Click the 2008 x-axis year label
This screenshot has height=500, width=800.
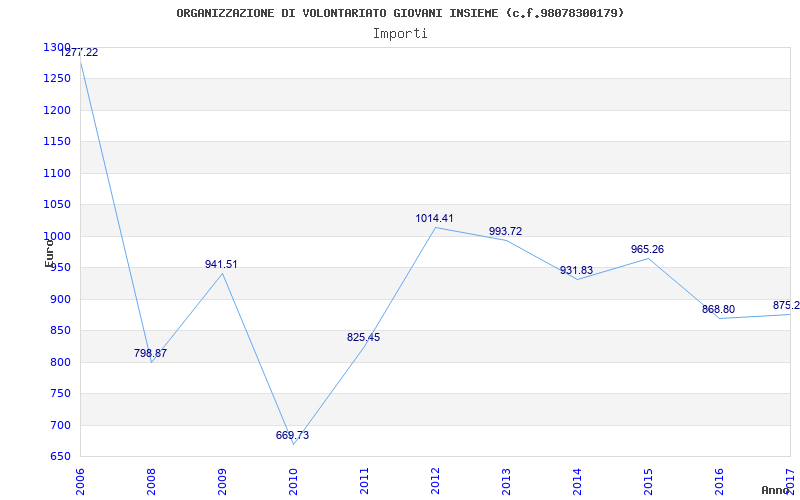click(x=151, y=482)
